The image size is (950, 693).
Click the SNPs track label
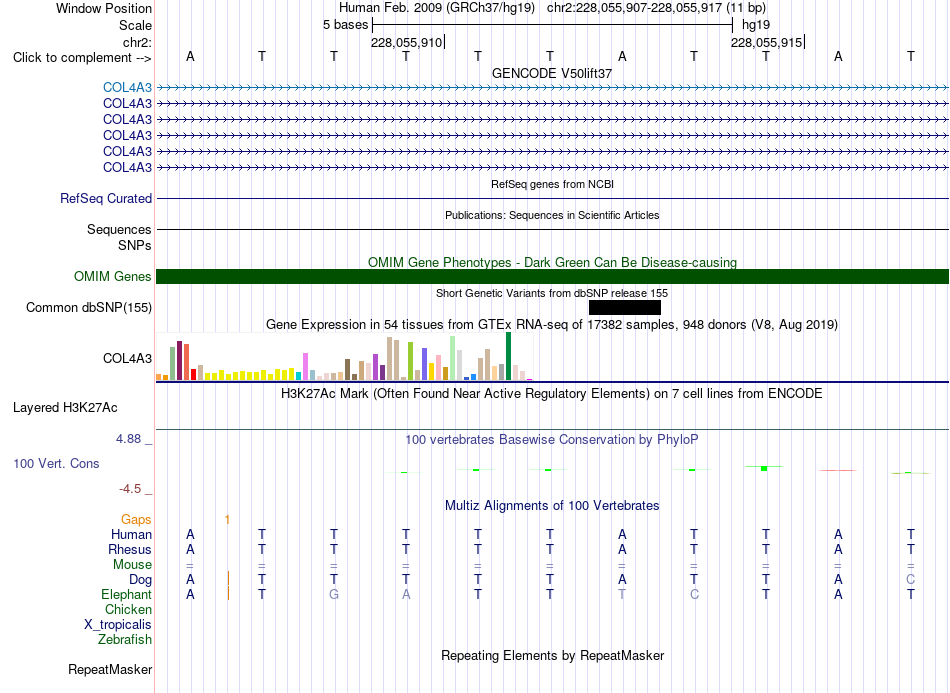[x=135, y=245]
